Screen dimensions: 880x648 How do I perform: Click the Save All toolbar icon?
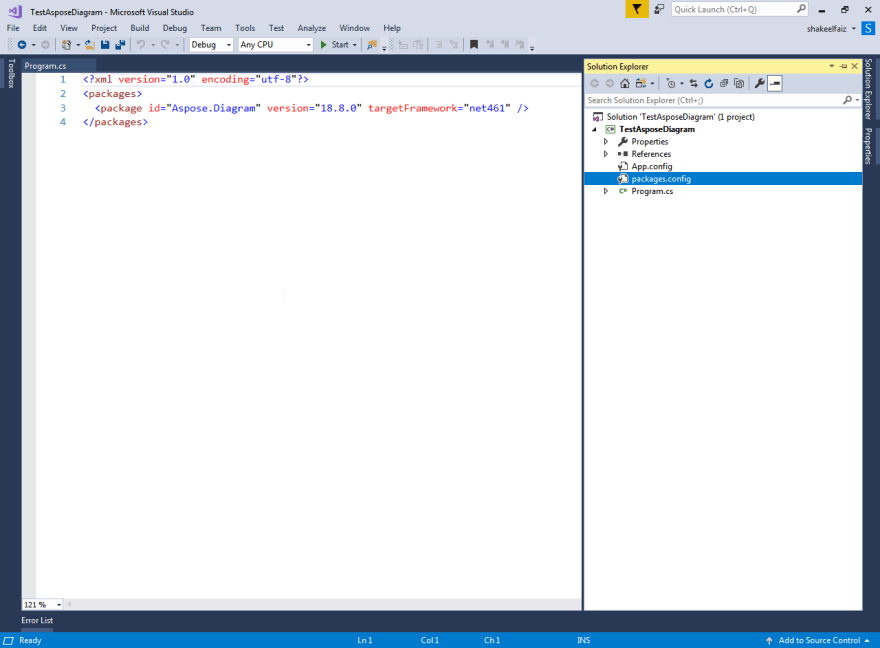point(120,44)
